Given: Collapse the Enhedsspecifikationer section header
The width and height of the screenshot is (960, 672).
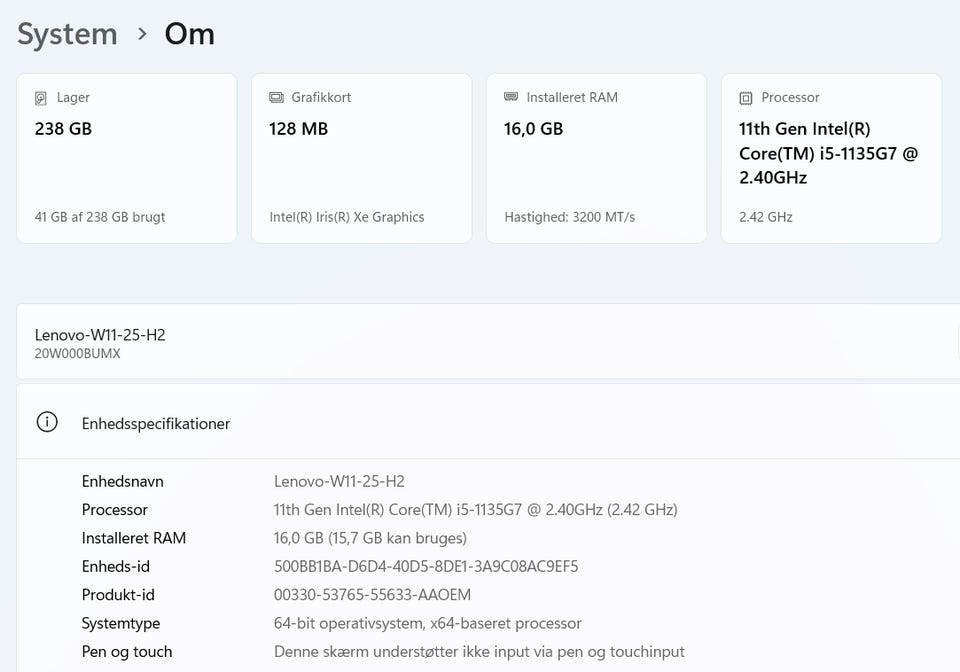Looking at the screenshot, I should point(488,423).
